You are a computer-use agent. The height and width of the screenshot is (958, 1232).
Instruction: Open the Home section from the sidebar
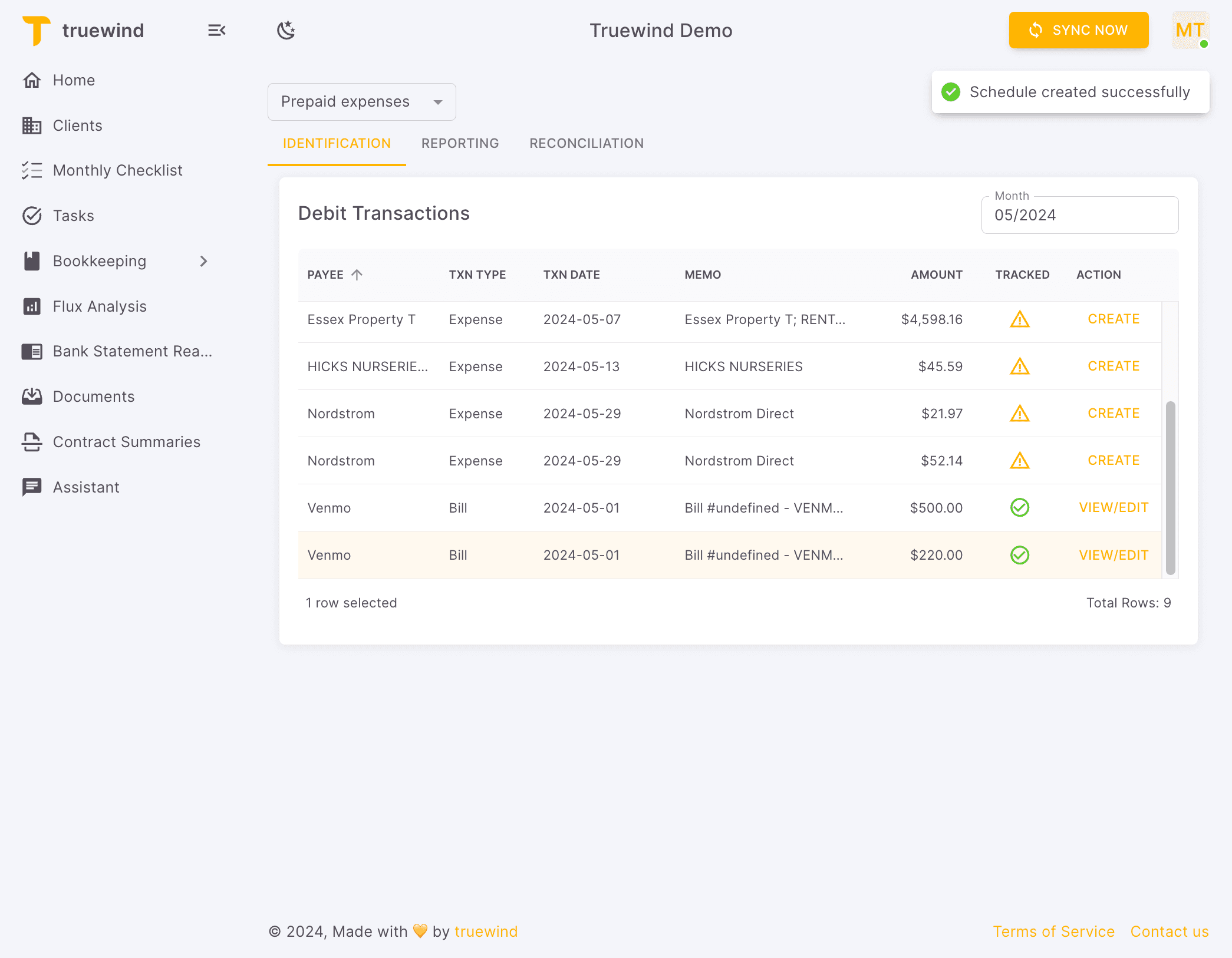coord(73,80)
